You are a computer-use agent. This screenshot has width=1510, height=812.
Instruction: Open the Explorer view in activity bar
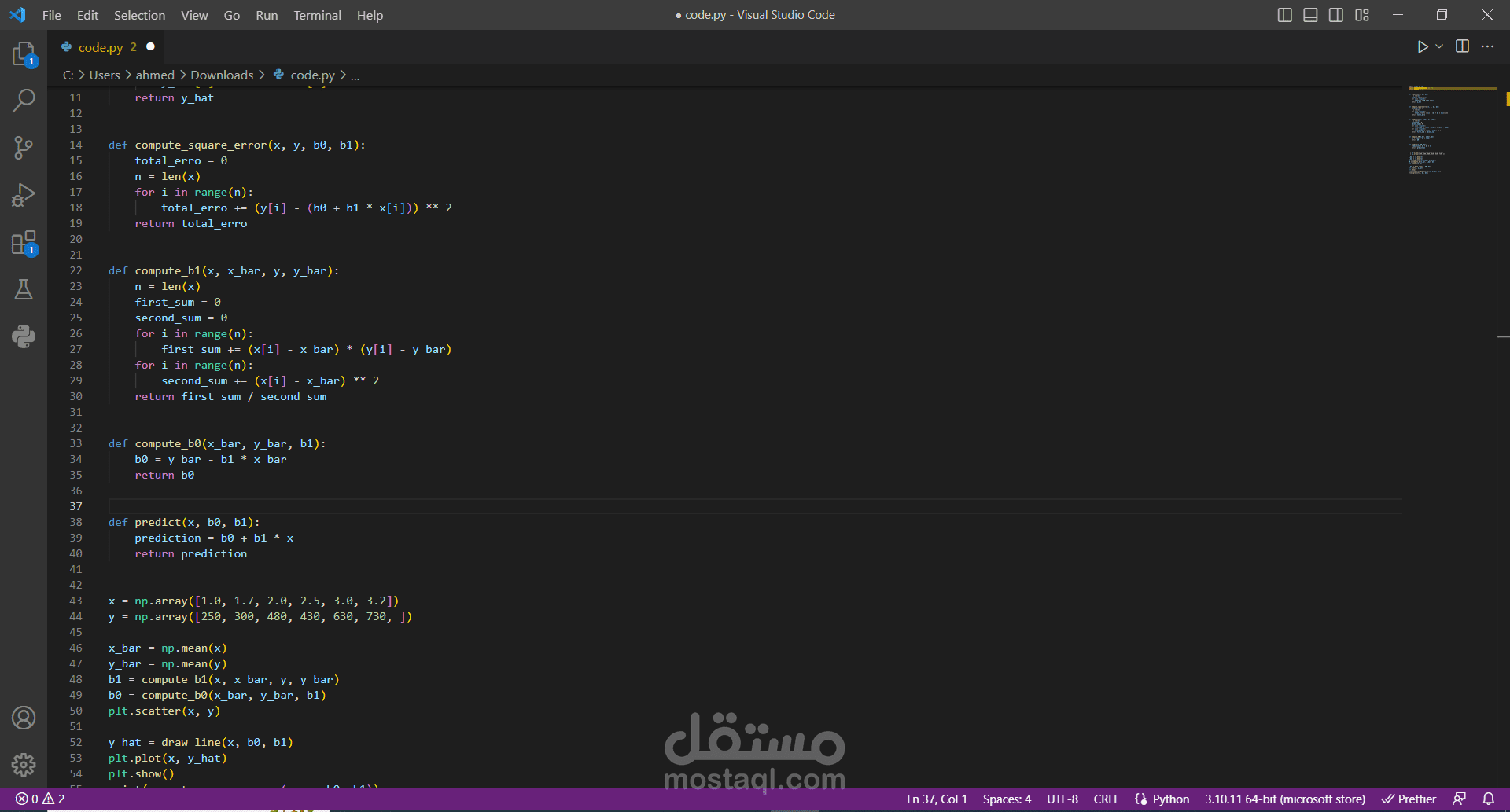click(x=24, y=53)
